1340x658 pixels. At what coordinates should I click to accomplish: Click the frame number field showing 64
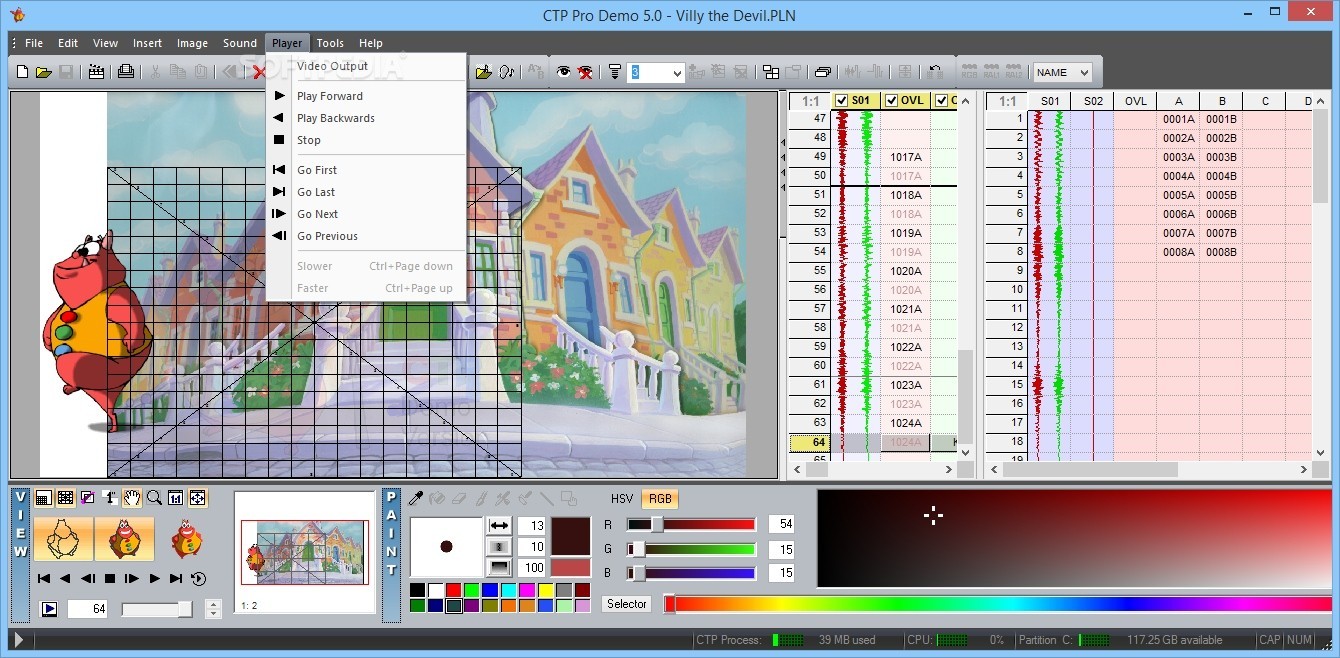[x=88, y=608]
